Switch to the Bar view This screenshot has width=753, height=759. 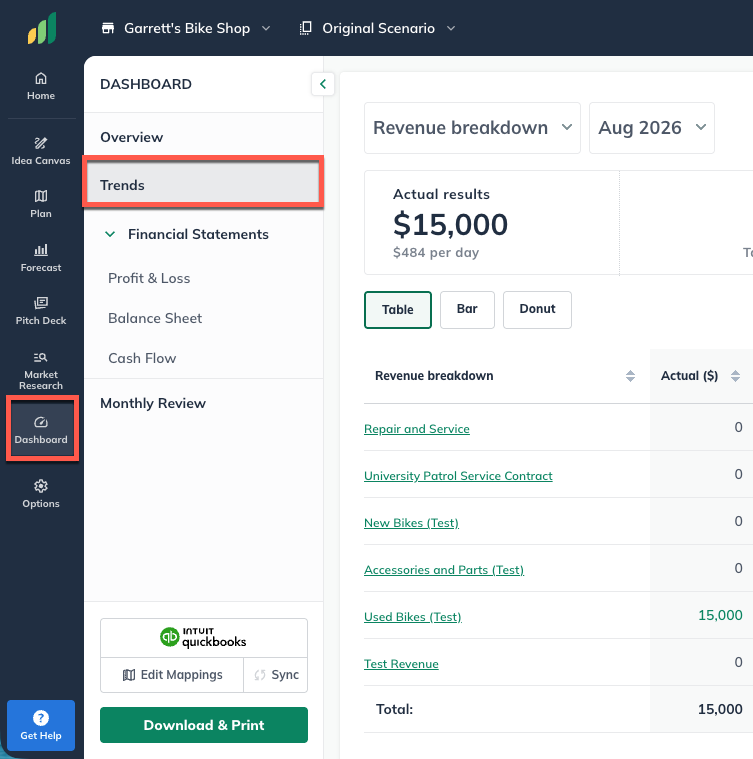click(467, 310)
